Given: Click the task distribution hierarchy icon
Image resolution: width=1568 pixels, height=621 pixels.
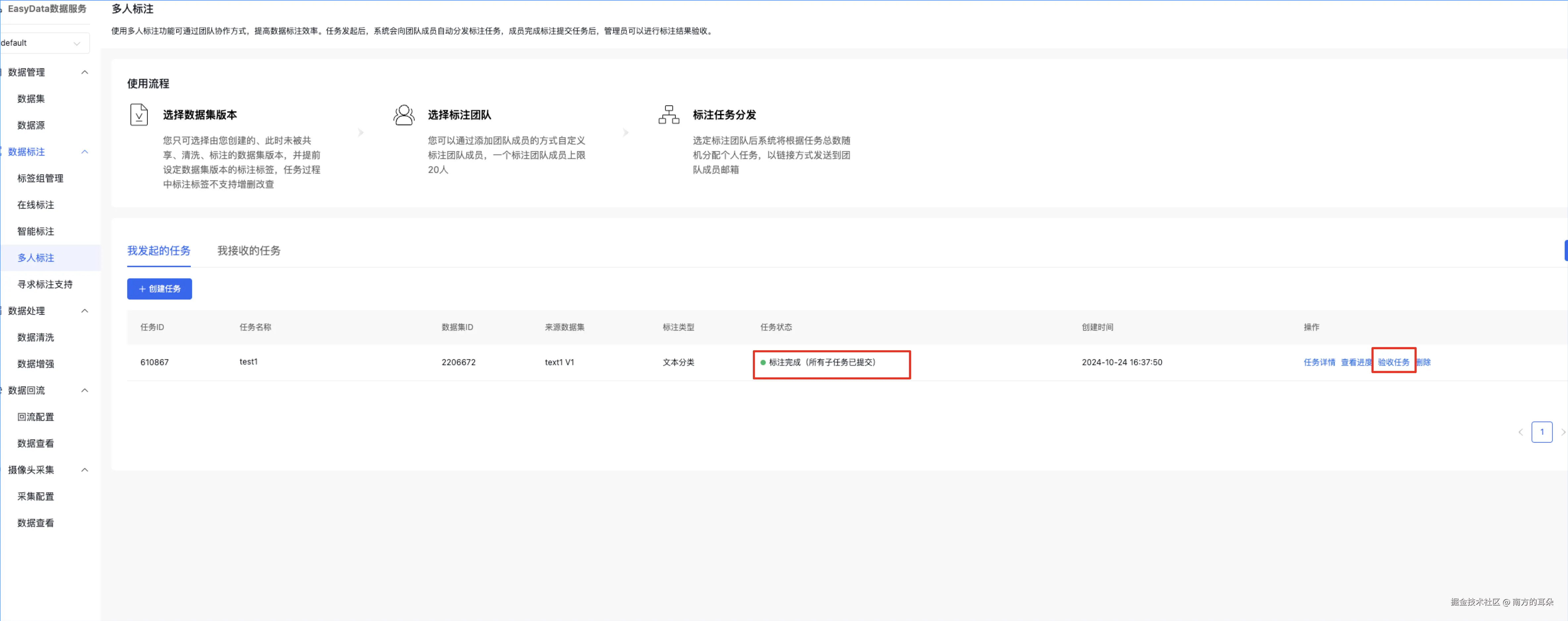Looking at the screenshot, I should pos(668,114).
